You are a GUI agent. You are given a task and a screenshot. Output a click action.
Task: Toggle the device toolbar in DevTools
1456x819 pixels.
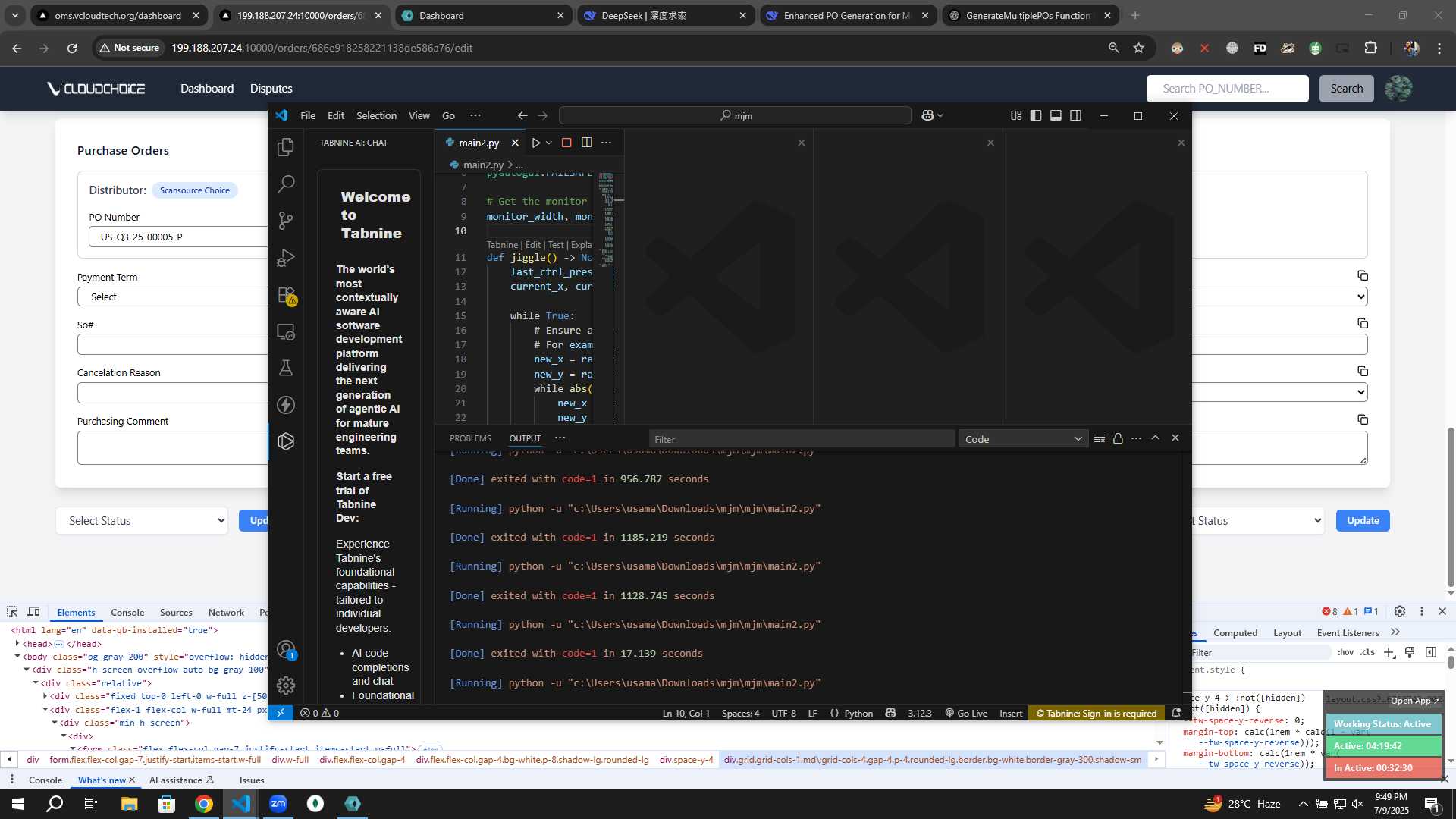click(x=33, y=612)
